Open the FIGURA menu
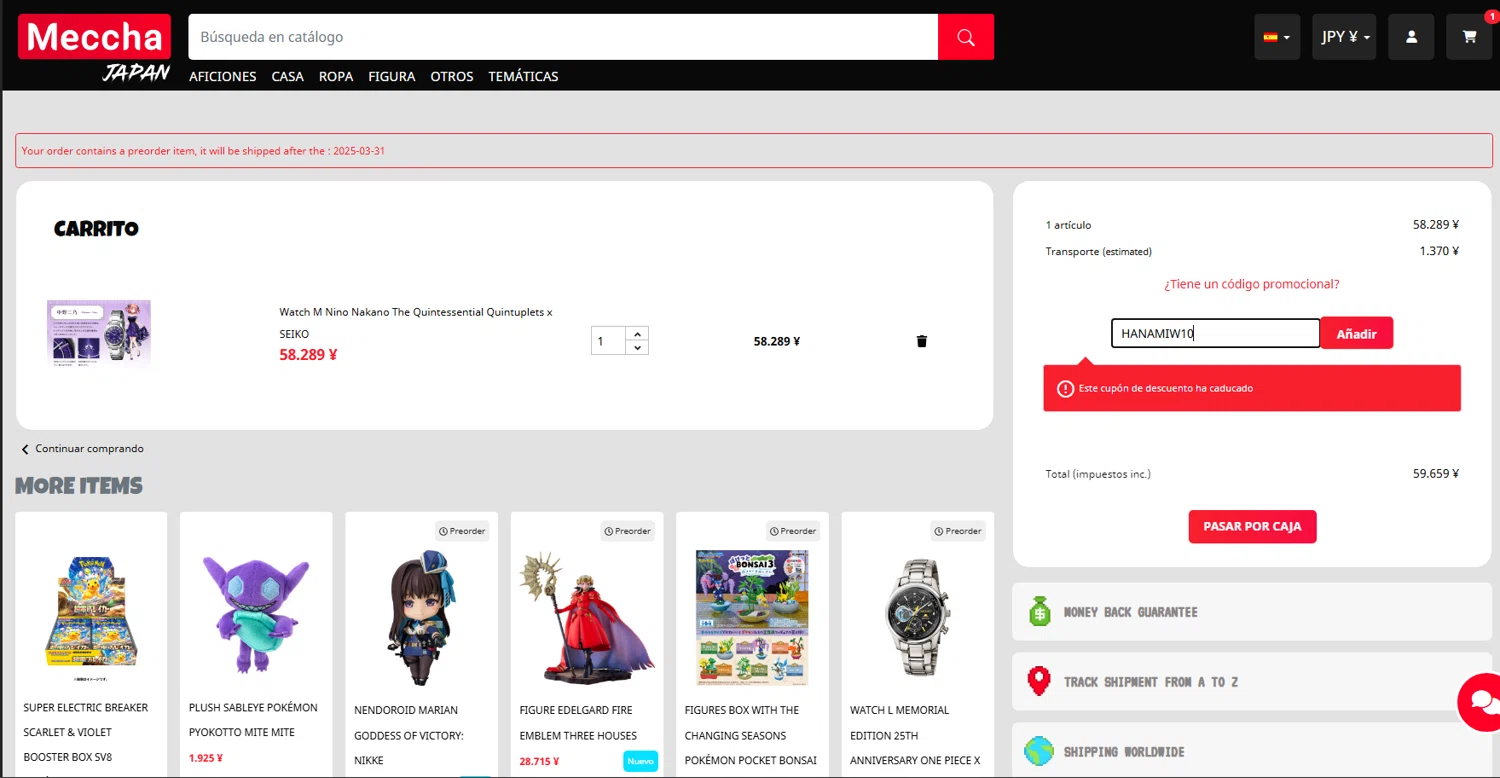 (x=392, y=76)
